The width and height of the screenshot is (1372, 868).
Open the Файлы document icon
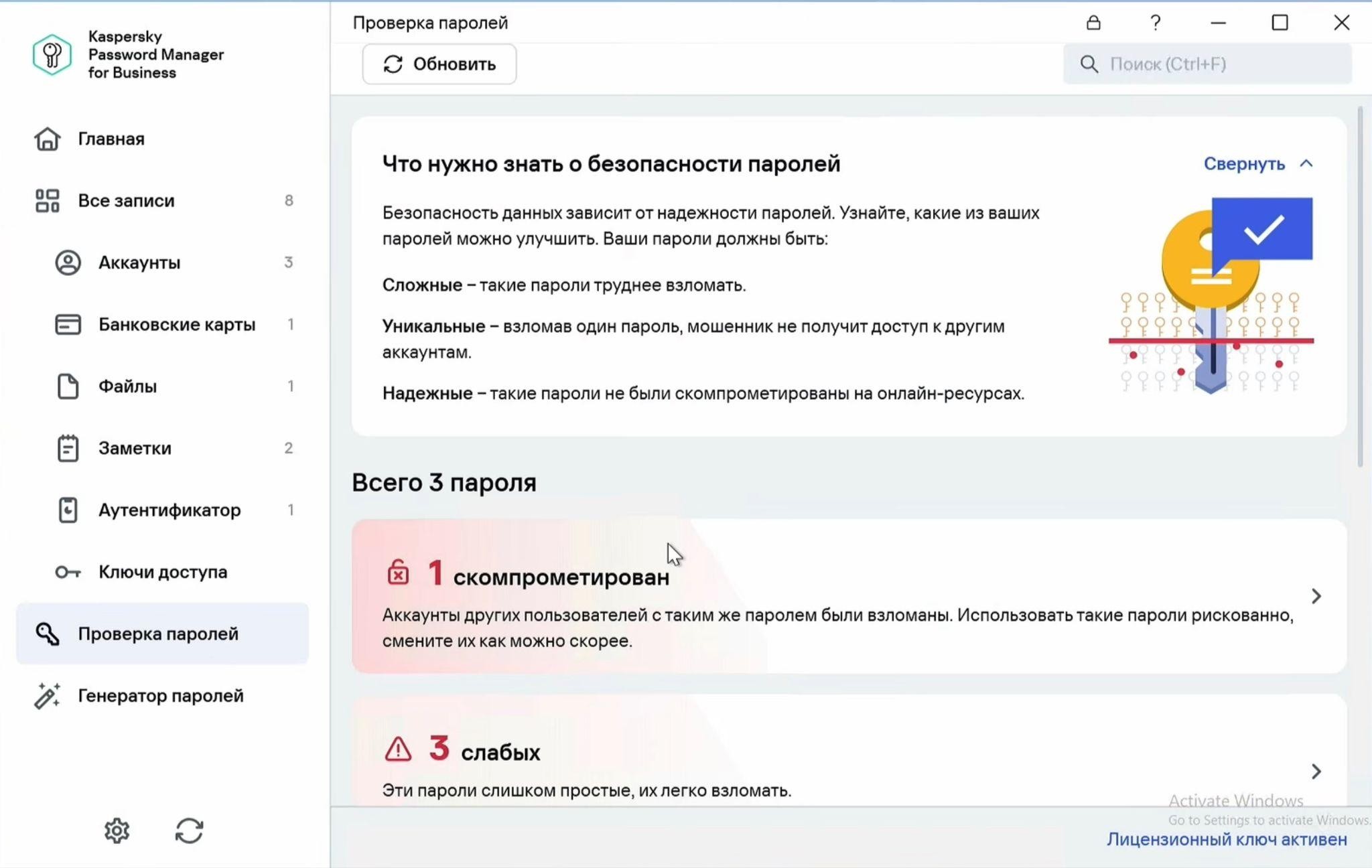click(x=68, y=386)
